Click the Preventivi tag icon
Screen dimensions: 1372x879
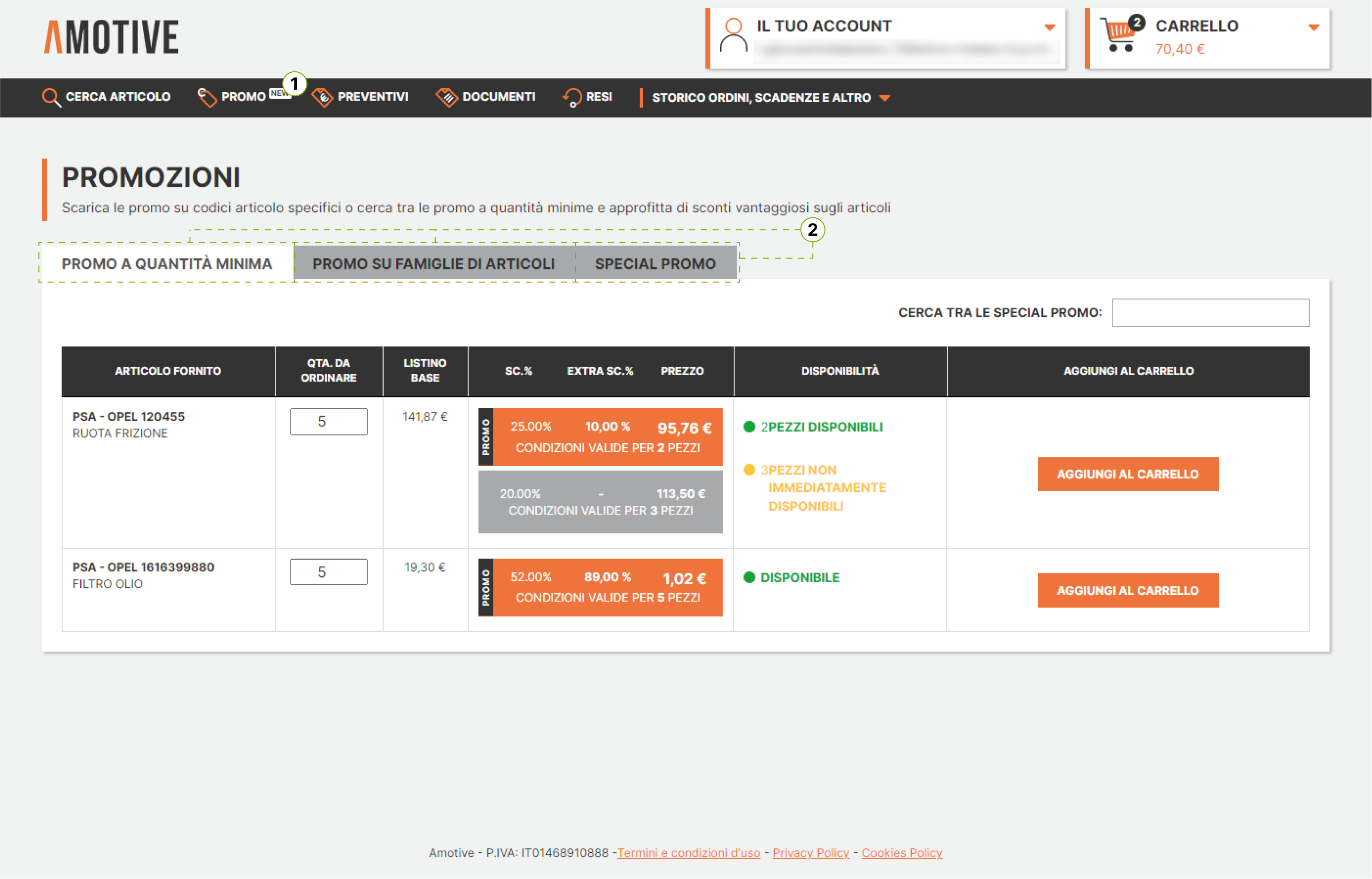323,98
